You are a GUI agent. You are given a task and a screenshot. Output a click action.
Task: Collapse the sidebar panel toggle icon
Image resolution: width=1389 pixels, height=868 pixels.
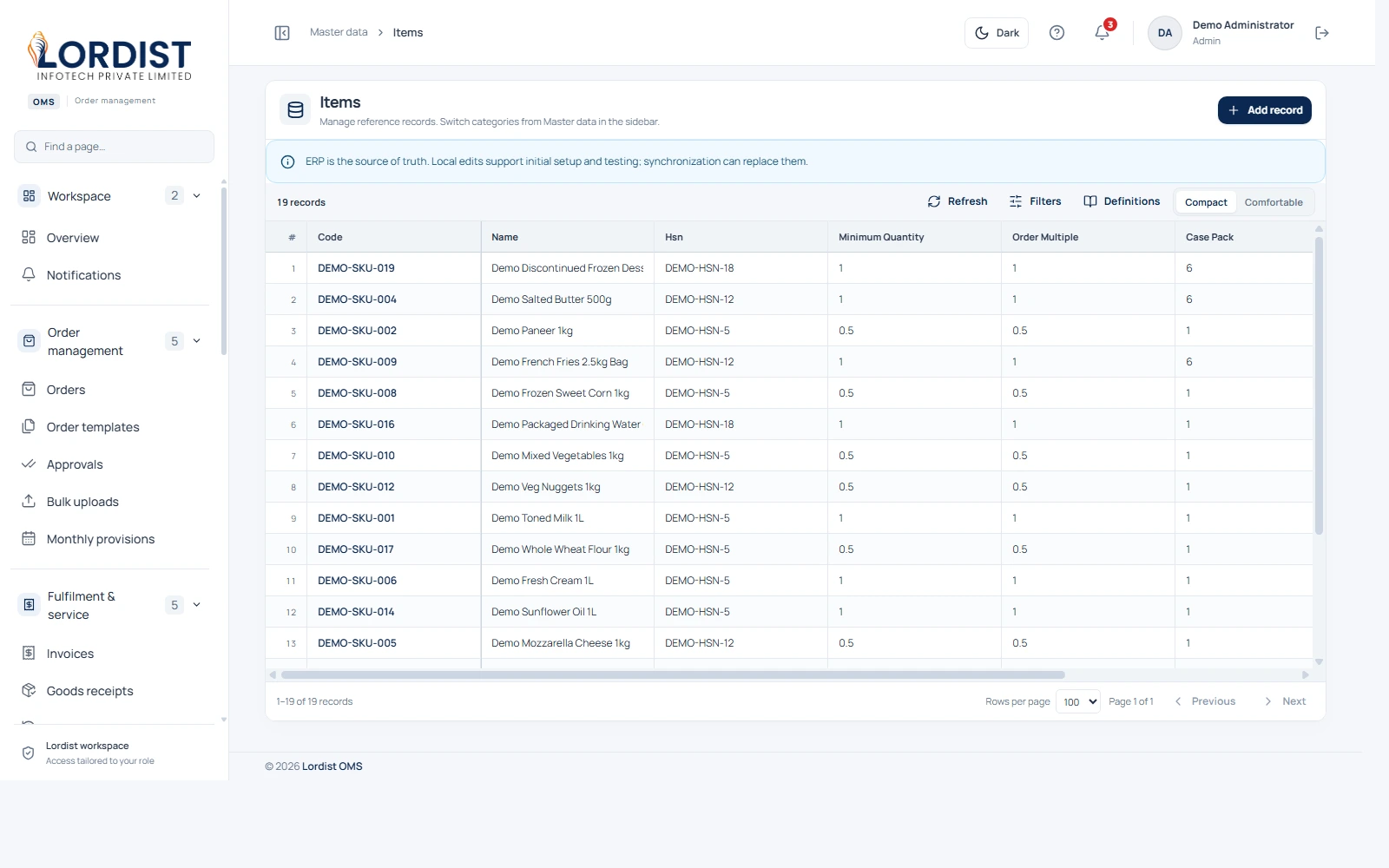coord(282,33)
